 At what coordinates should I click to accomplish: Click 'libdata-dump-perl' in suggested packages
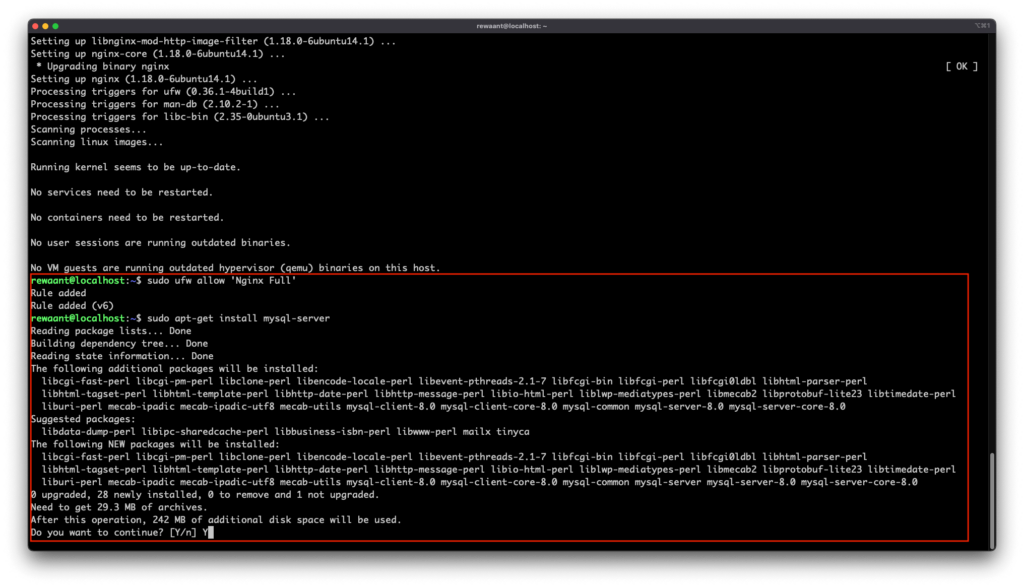coord(88,432)
